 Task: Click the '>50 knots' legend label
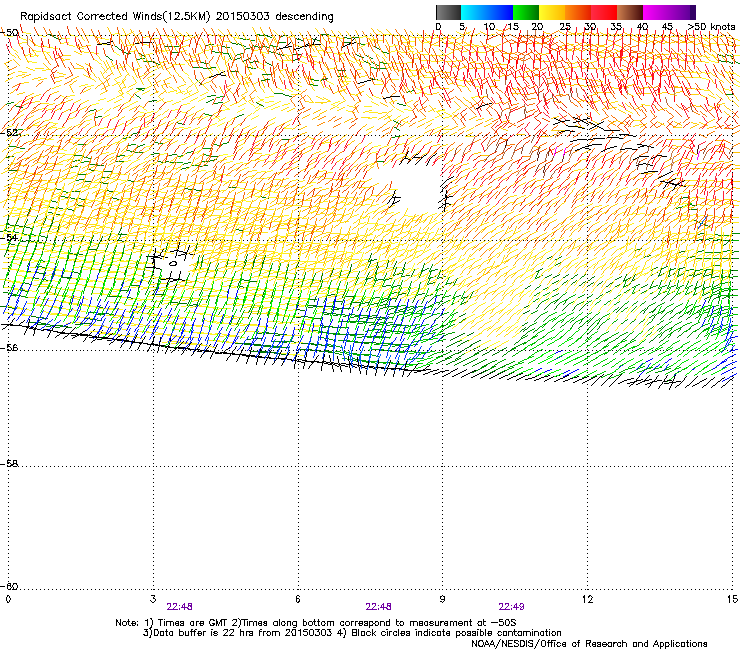pos(711,27)
